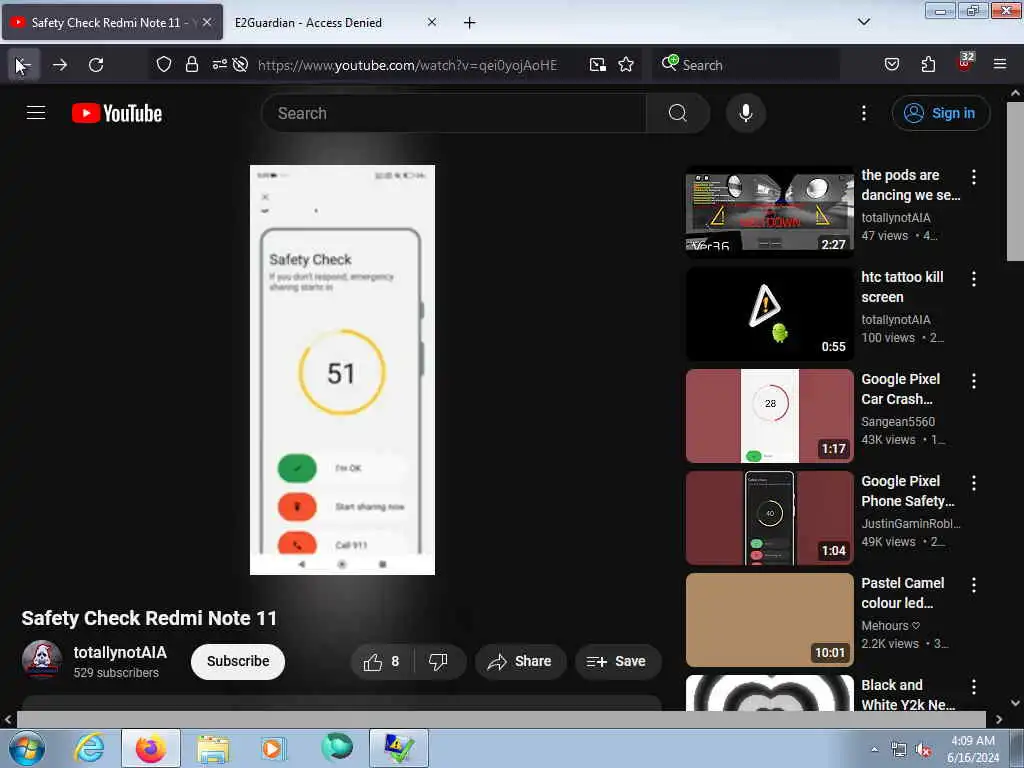
Task: Sign in to YouTube
Action: (940, 113)
